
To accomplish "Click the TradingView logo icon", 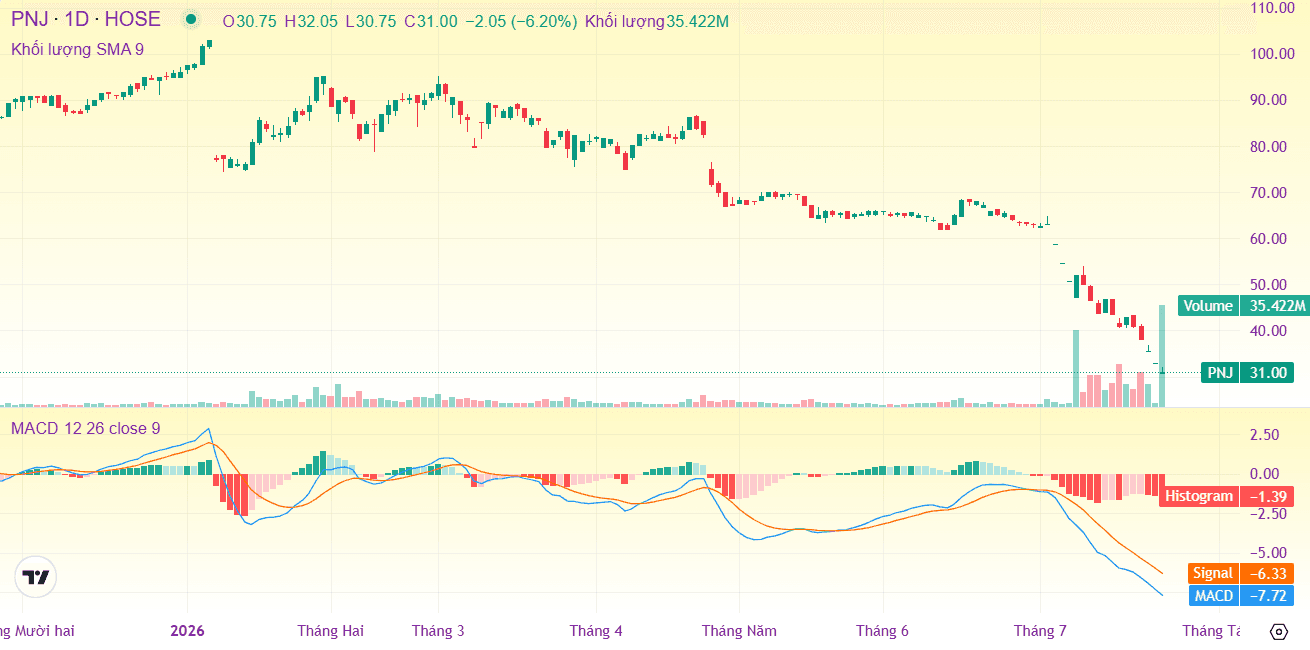I will [36, 577].
